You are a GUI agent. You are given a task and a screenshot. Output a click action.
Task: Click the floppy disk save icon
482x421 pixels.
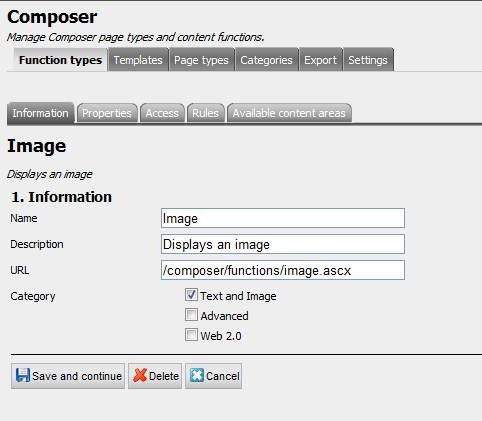click(23, 375)
